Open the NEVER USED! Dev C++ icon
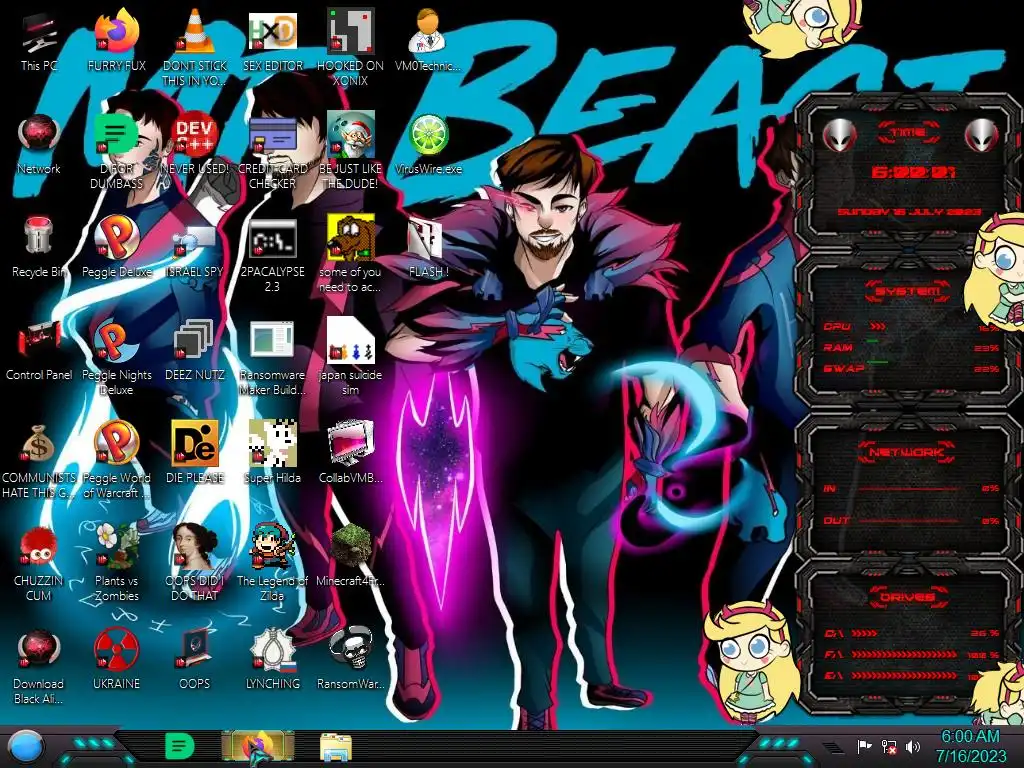The image size is (1024, 768). [x=195, y=135]
